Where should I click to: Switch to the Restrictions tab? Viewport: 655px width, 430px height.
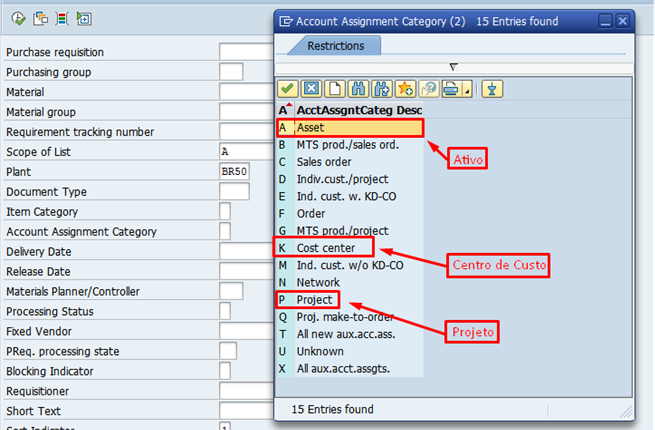pos(335,46)
